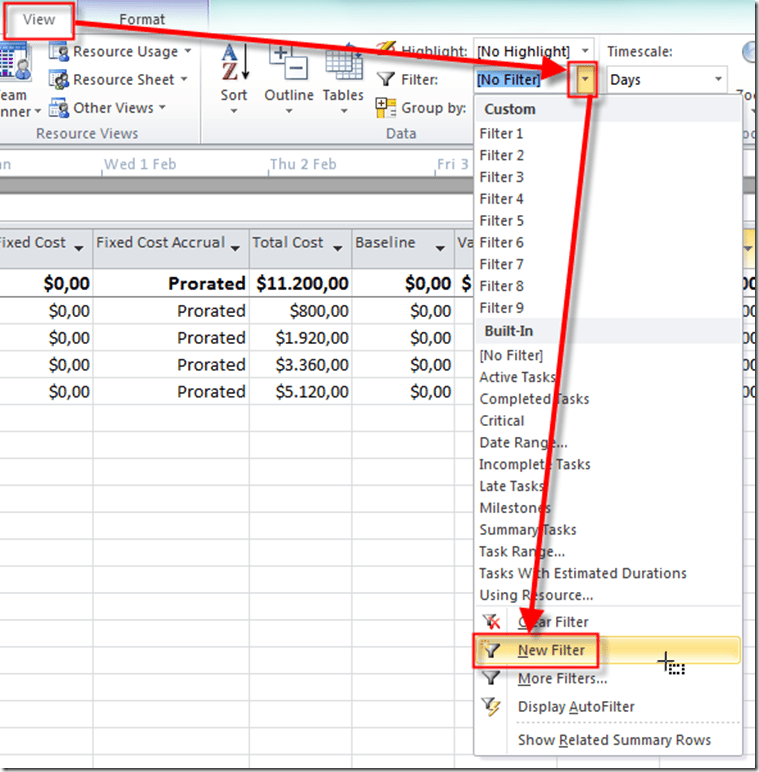Click the Clear Filter funnel icon
Screen dimensions: 759x772
click(x=491, y=622)
